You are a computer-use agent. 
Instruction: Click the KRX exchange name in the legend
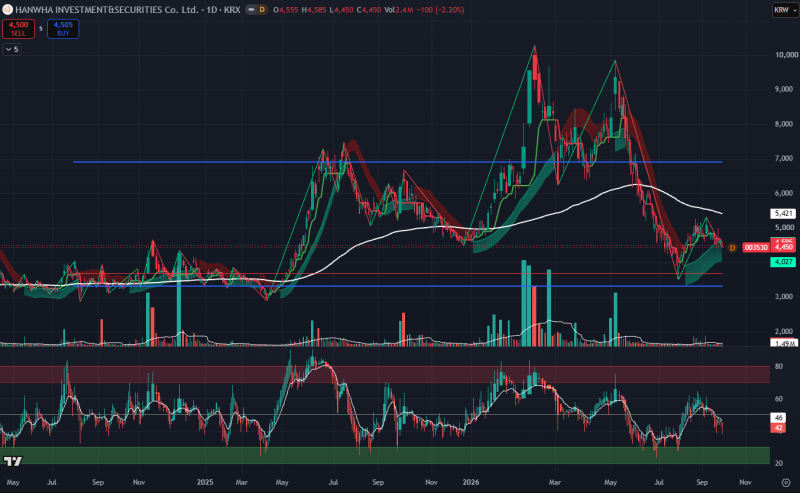pos(232,10)
